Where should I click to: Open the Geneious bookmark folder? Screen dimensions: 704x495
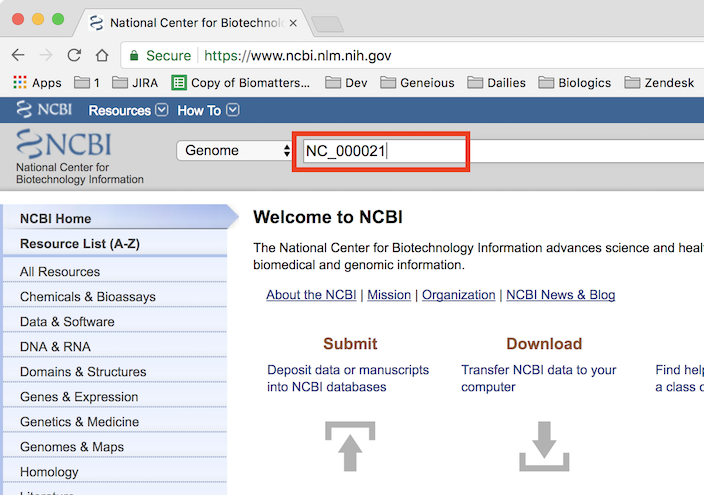pyautogui.click(x=417, y=83)
